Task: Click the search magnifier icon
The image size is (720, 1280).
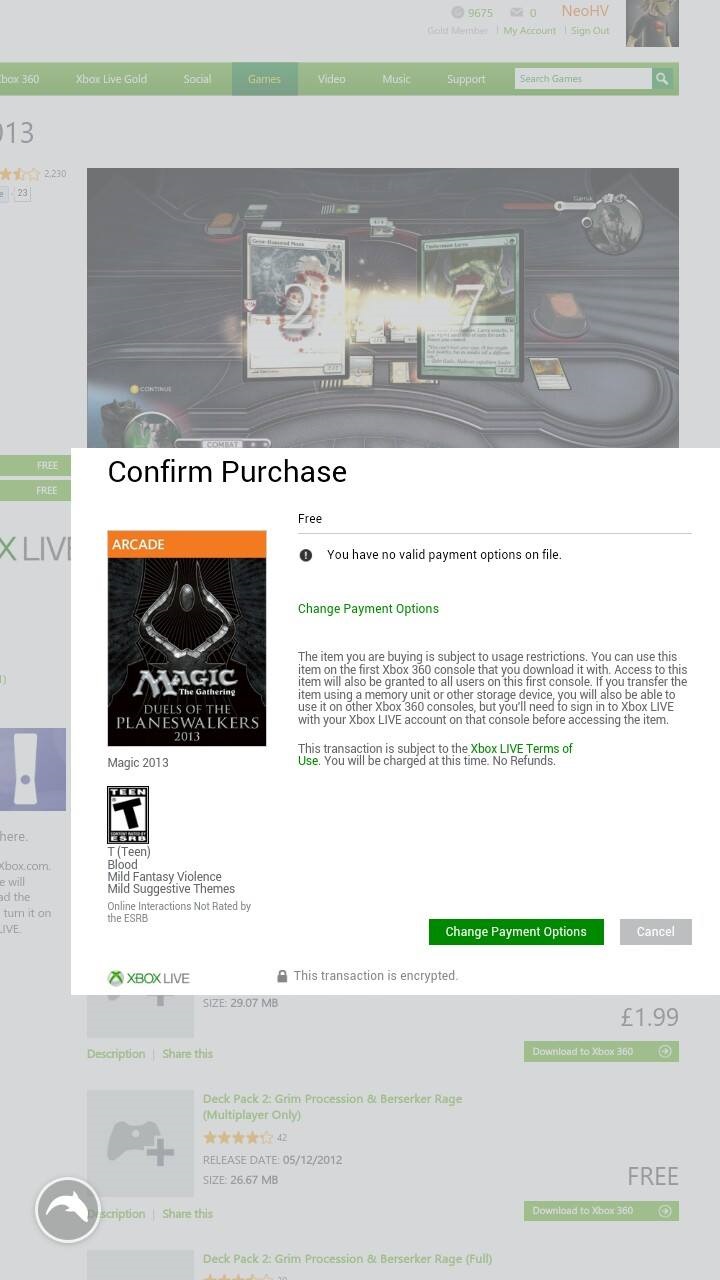Action: coord(662,79)
